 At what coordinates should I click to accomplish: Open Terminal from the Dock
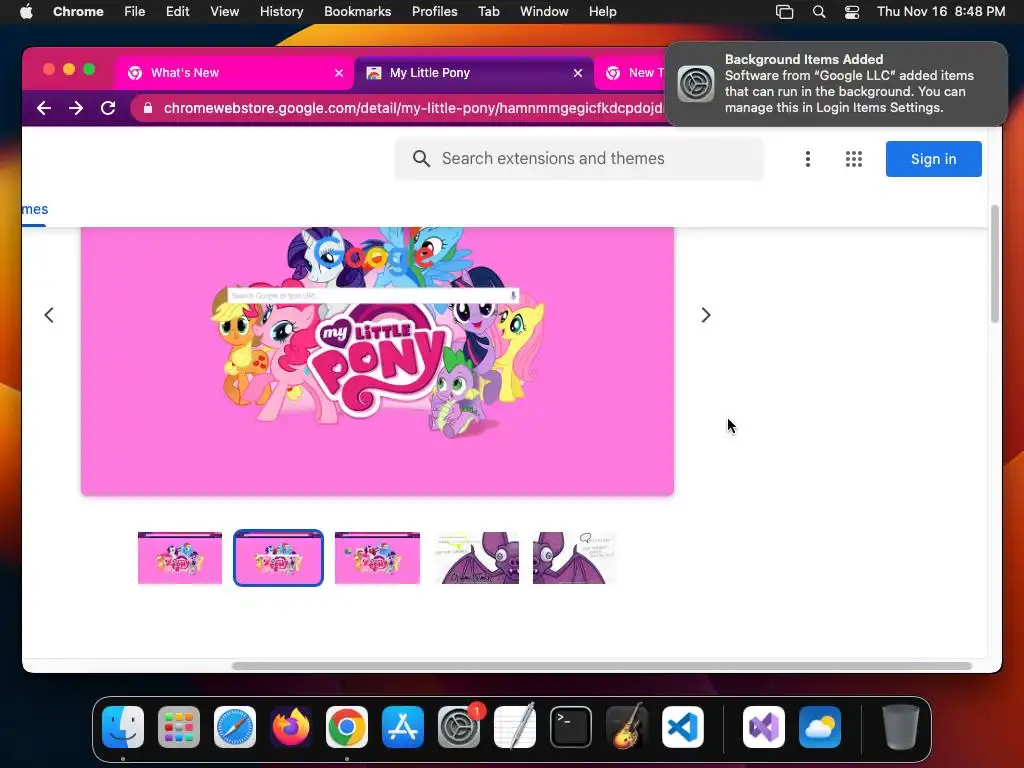[571, 727]
